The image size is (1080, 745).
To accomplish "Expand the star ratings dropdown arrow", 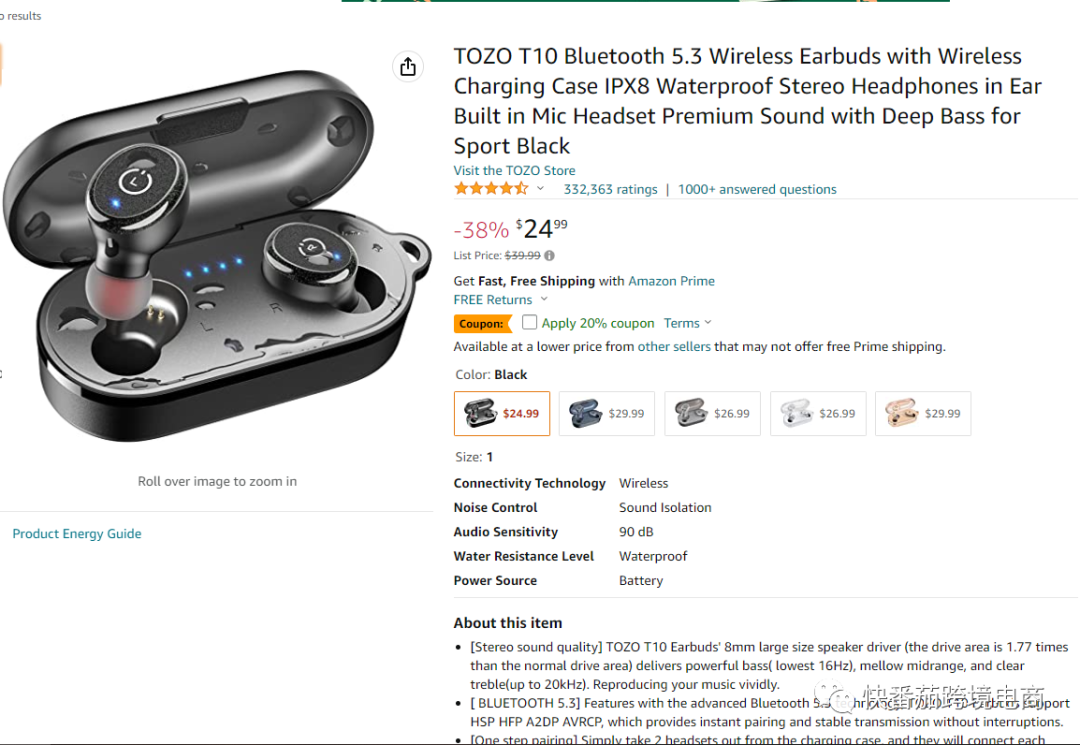I will tap(541, 189).
